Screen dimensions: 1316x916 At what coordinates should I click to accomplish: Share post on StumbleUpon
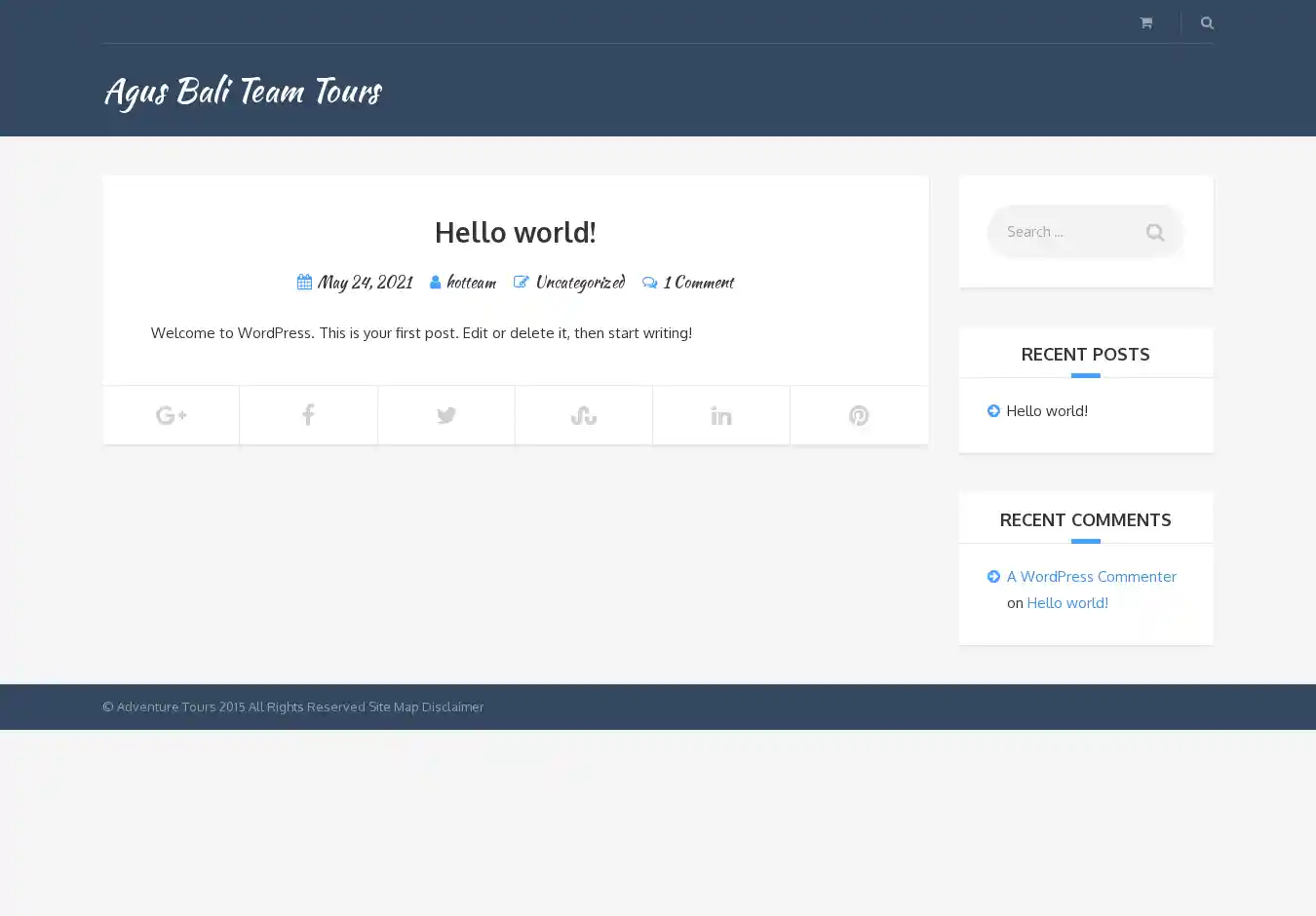point(583,415)
